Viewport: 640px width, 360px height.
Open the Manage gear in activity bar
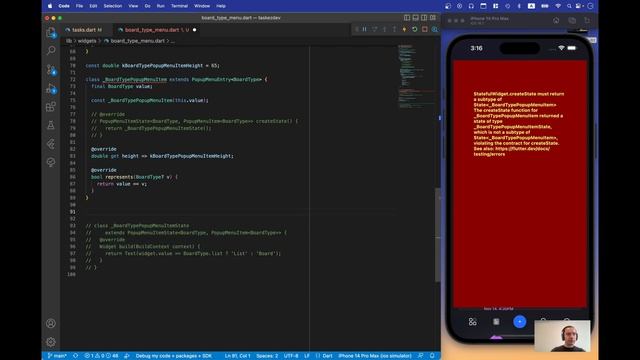(51, 342)
